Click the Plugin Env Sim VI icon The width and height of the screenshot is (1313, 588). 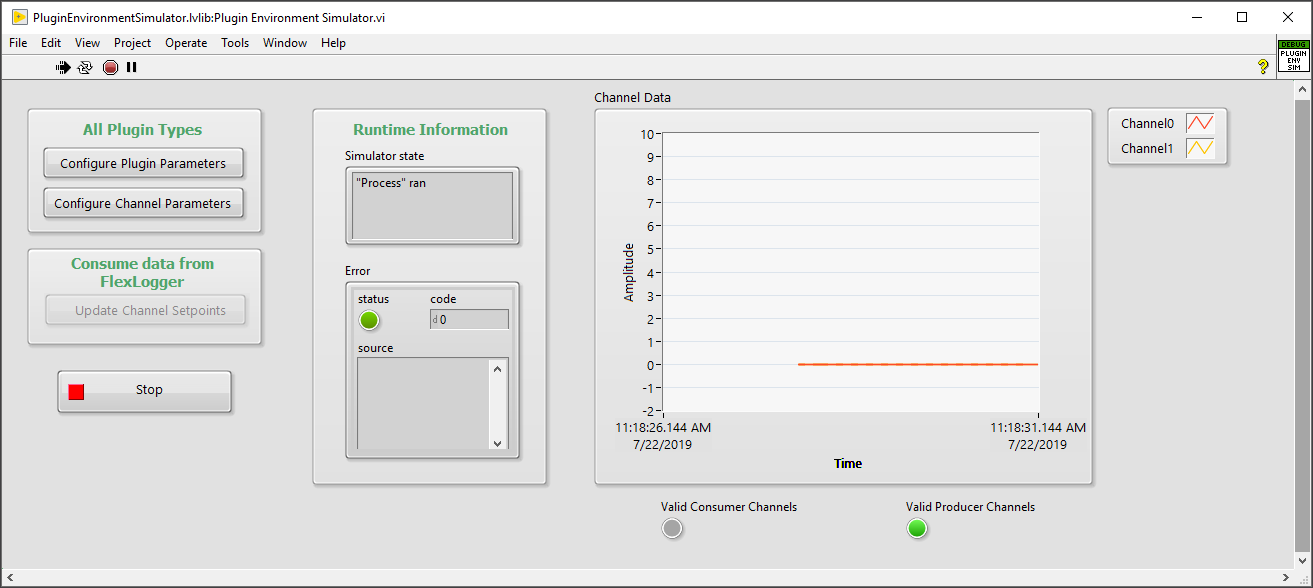coord(1293,56)
